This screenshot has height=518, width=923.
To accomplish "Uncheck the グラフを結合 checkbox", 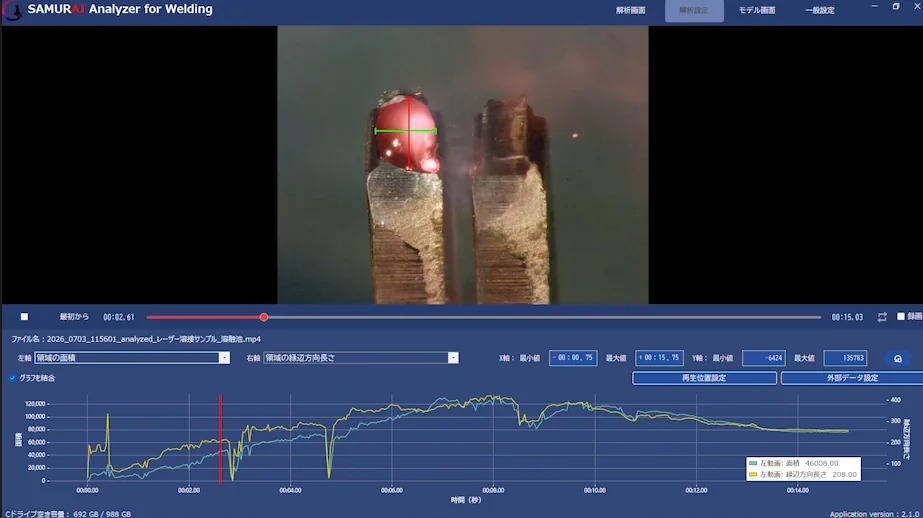I will [12, 378].
